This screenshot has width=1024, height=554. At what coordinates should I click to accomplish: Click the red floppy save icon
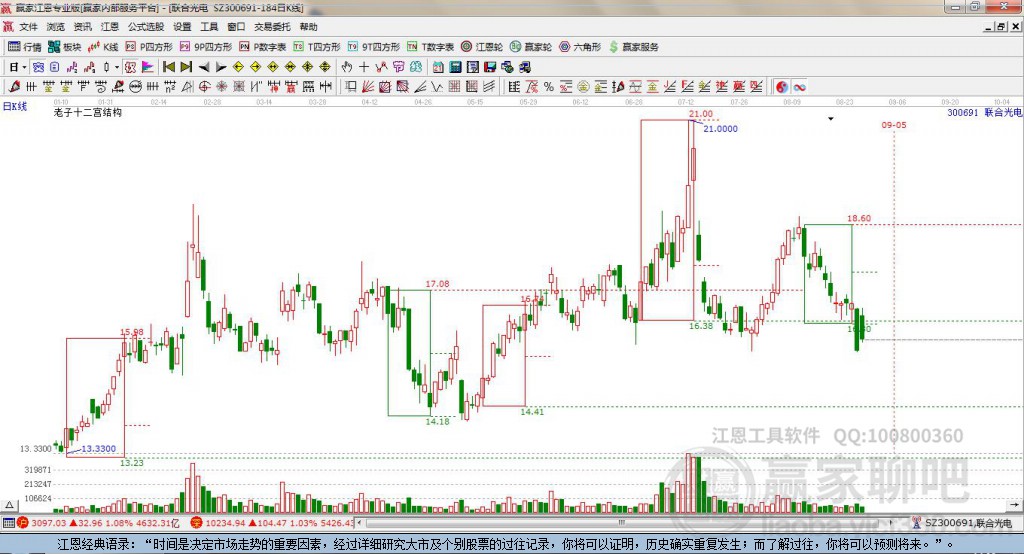tap(490, 67)
